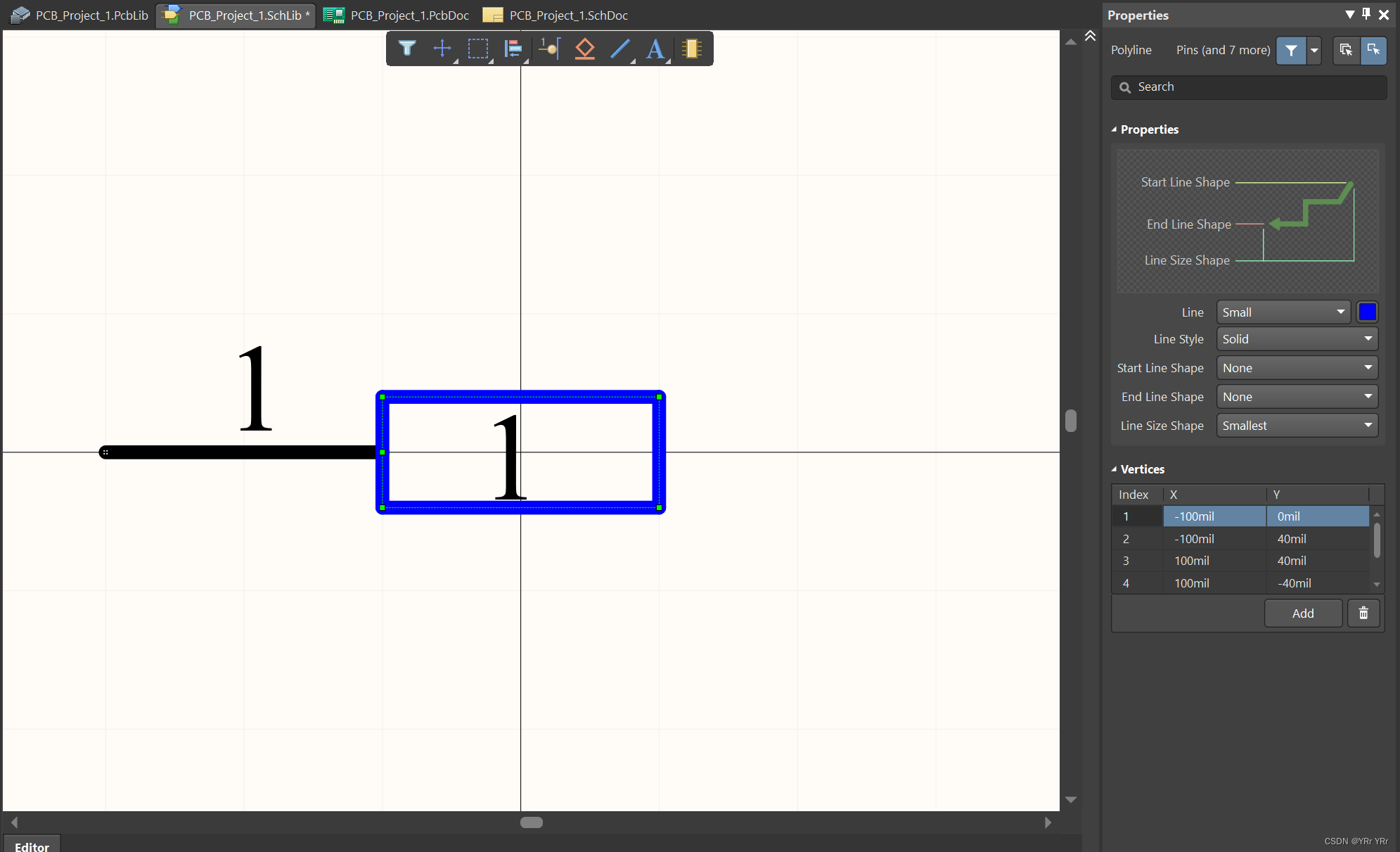Click the Add vertex button

(x=1302, y=613)
